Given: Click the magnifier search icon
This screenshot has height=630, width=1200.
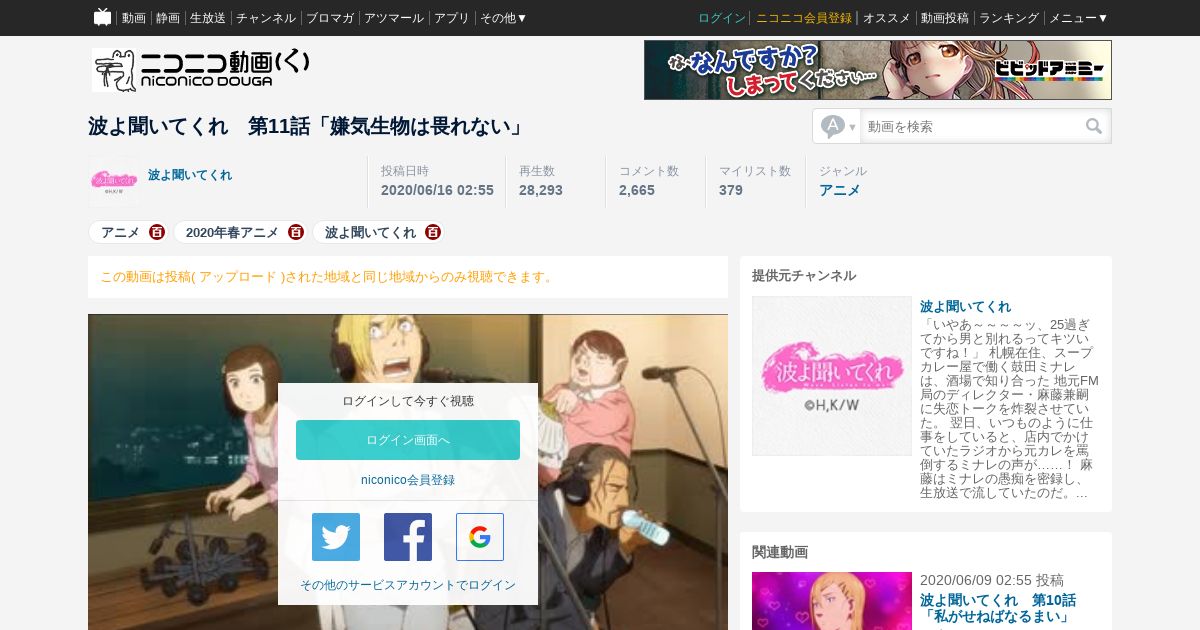Looking at the screenshot, I should pyautogui.click(x=1094, y=126).
